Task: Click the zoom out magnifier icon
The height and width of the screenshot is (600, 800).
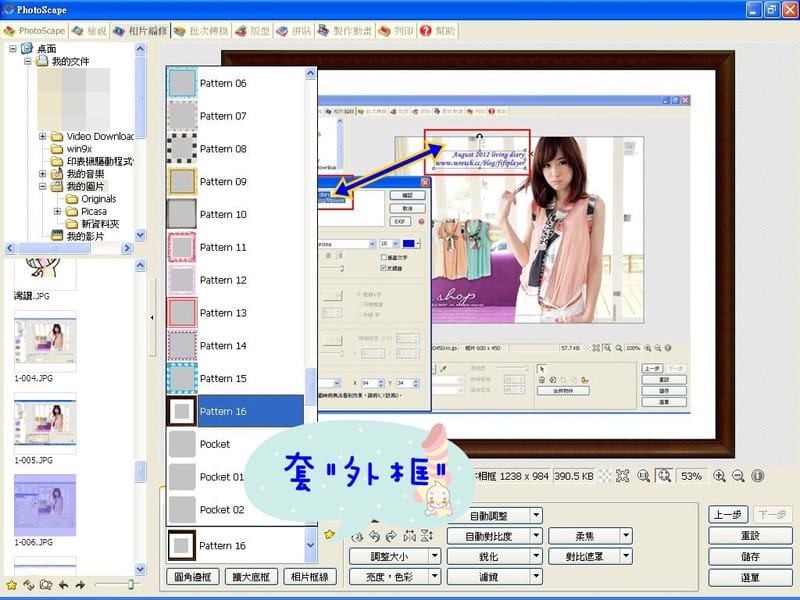Action: (x=737, y=476)
